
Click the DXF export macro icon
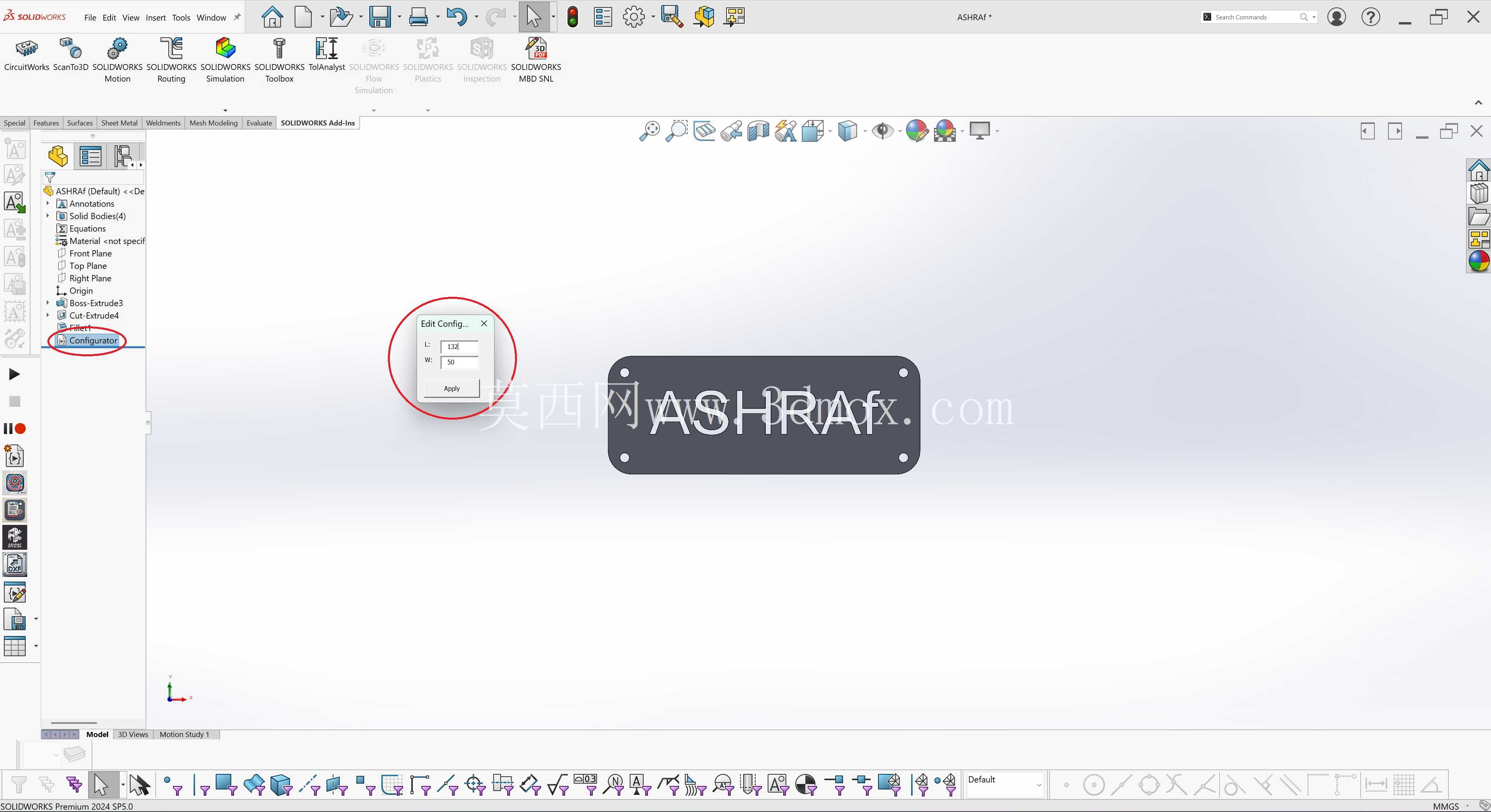click(x=14, y=565)
